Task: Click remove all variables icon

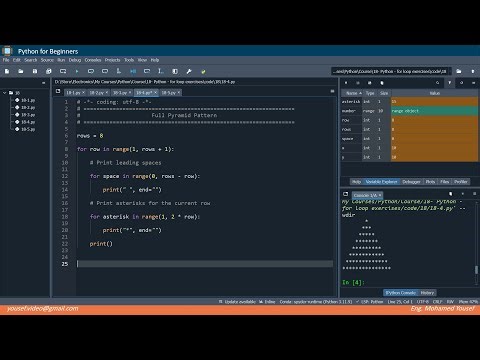Action: coord(382,83)
